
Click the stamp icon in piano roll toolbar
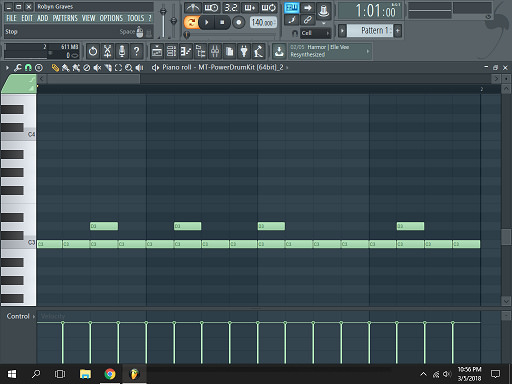[x=39, y=68]
